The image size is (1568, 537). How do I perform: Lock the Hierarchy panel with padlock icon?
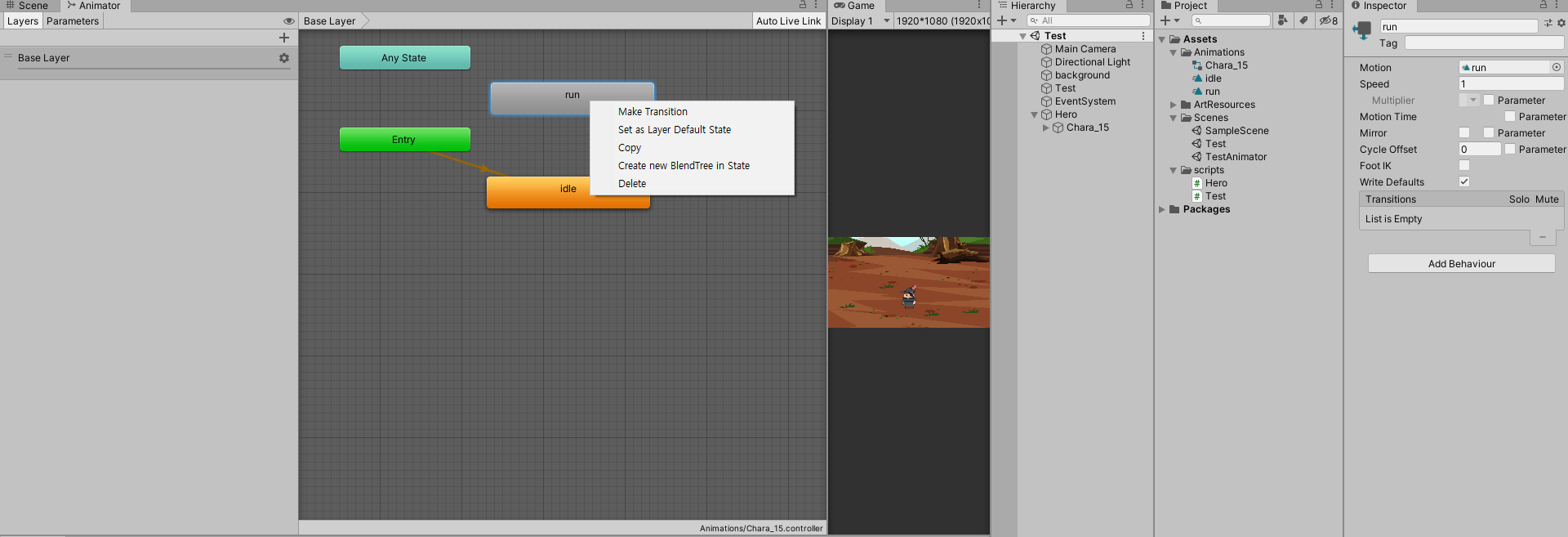coord(1129,5)
